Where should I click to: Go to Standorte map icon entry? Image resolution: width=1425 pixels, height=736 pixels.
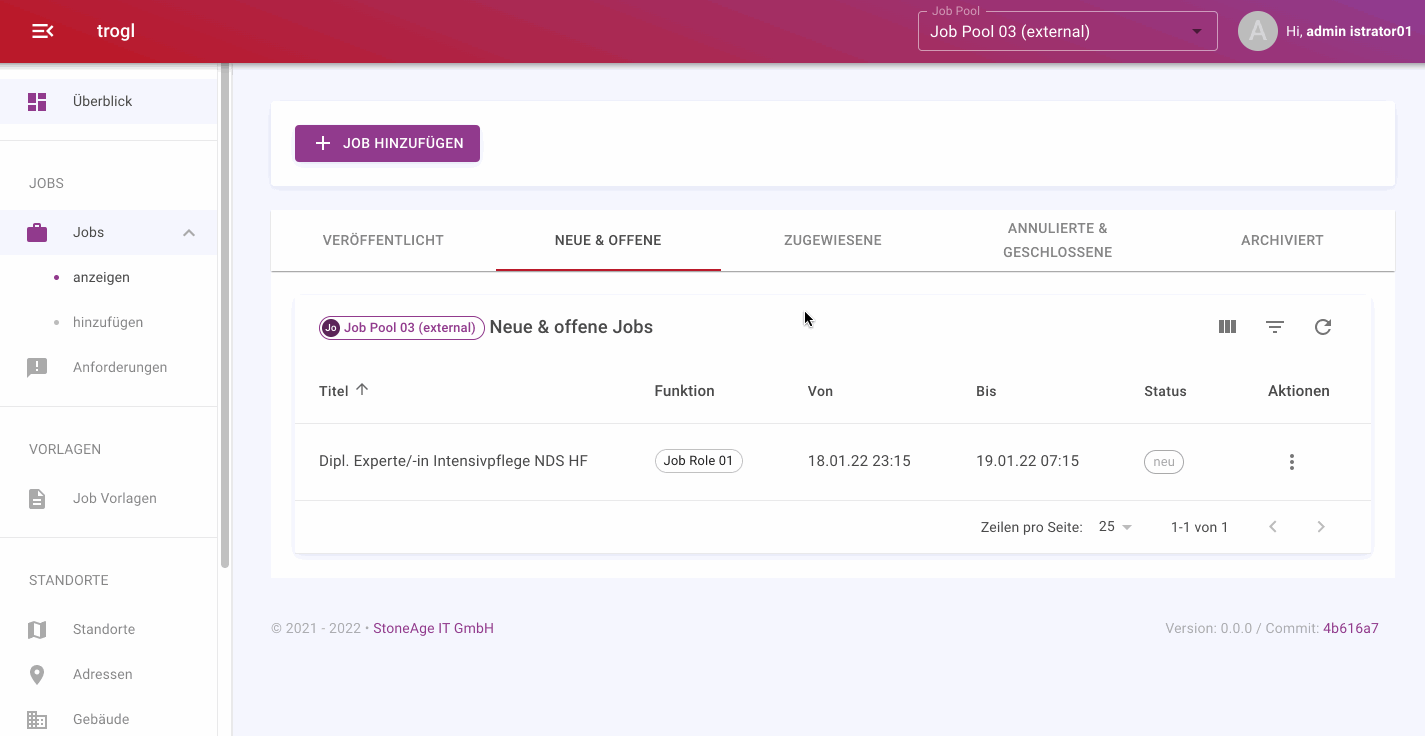click(x=37, y=629)
